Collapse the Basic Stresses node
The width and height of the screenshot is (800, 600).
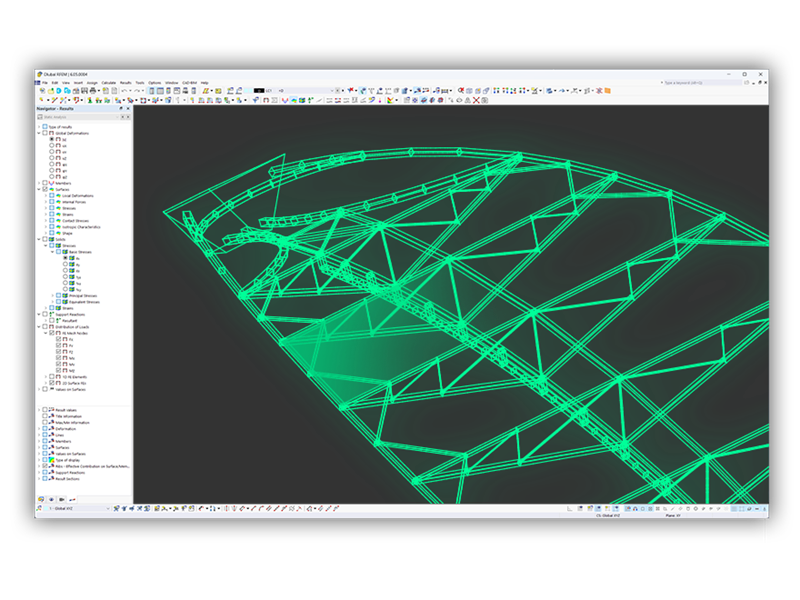point(52,252)
